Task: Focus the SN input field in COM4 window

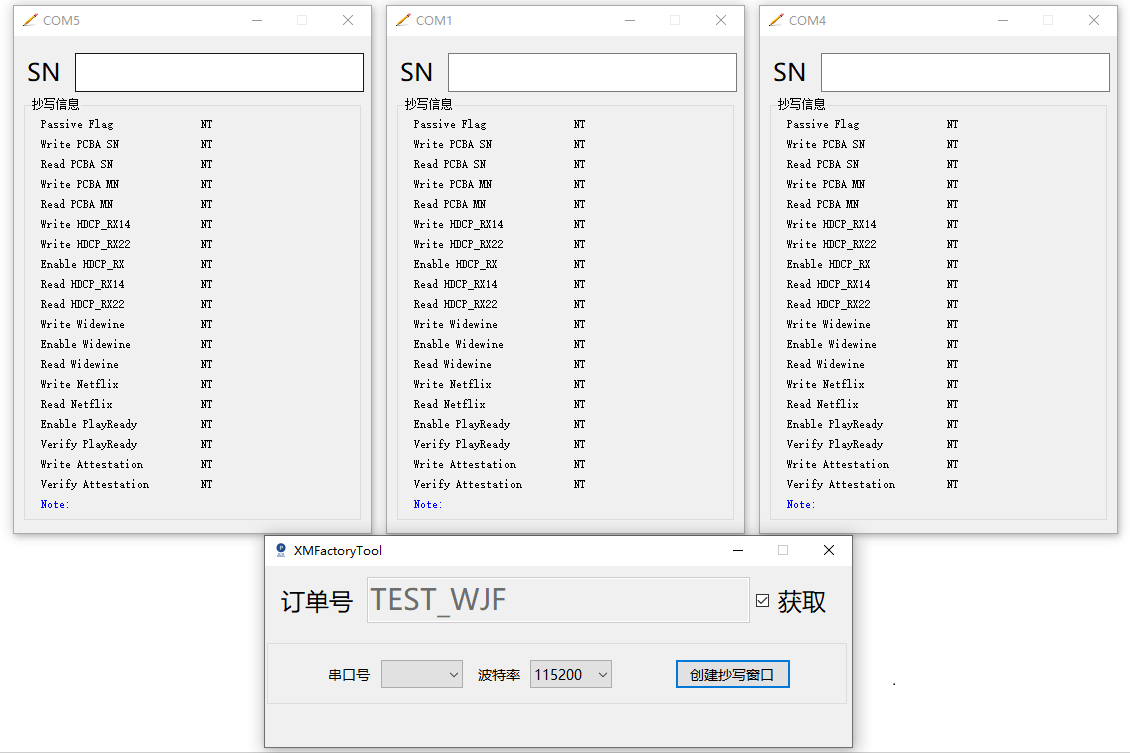Action: click(965, 72)
